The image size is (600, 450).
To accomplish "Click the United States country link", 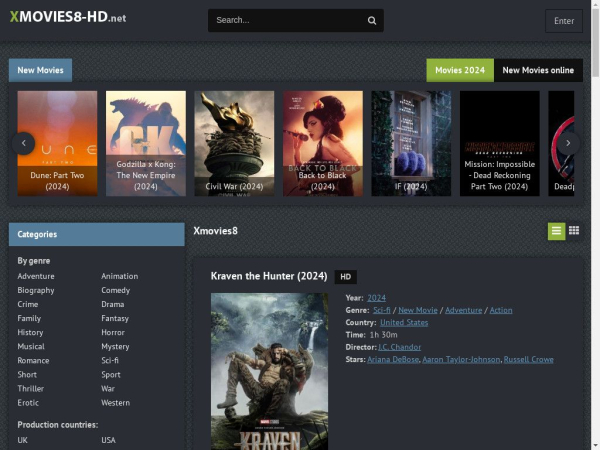I will pos(404,322).
